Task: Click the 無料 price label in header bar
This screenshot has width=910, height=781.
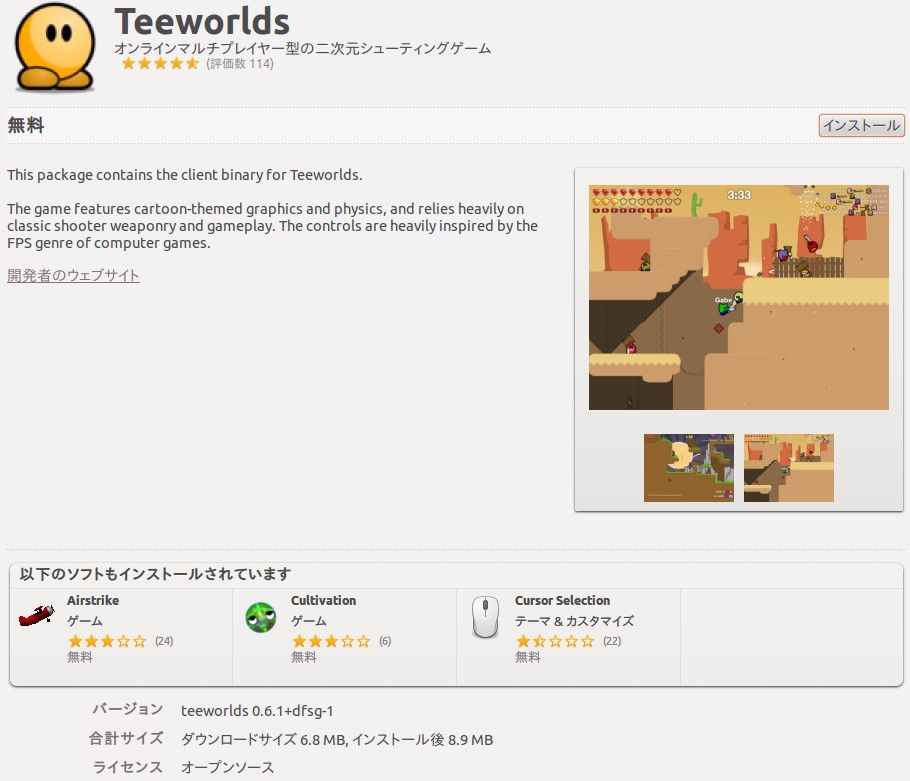Action: click(26, 125)
